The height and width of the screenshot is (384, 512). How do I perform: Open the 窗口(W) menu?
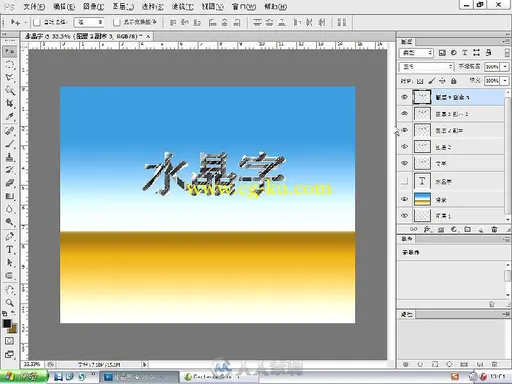click(x=244, y=7)
